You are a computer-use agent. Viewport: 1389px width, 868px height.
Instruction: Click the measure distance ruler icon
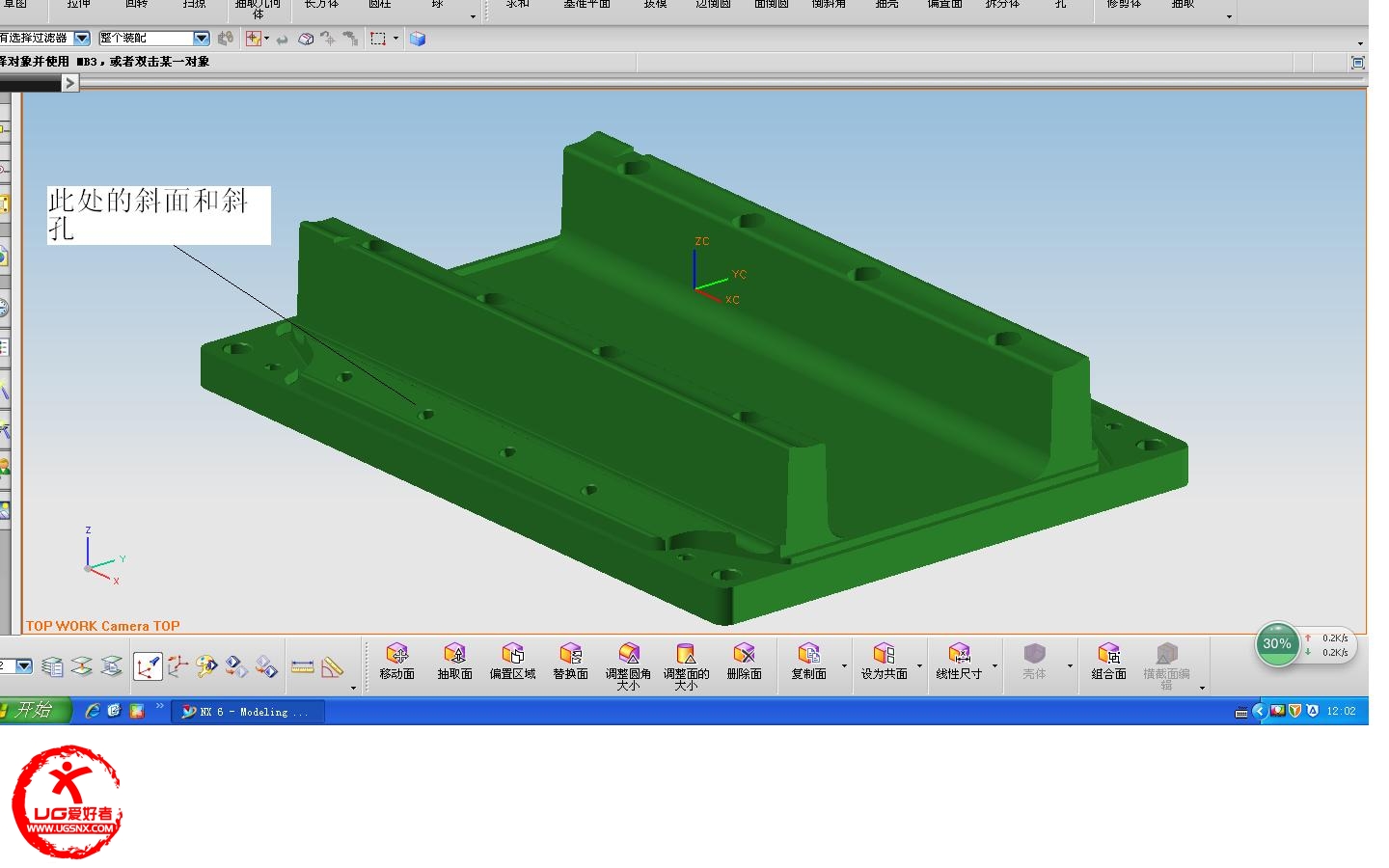(303, 666)
